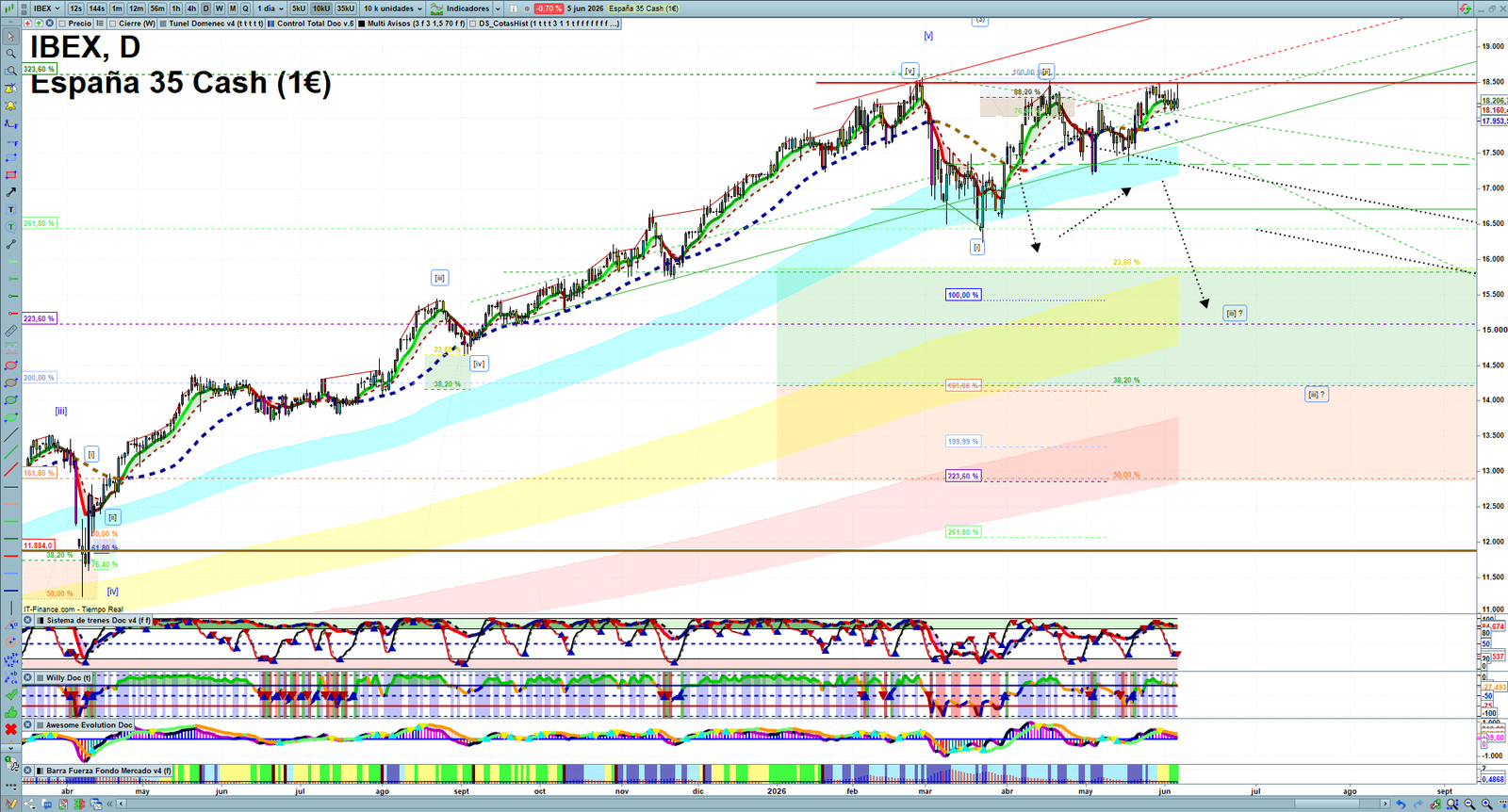
Task: Click the undo arrow at bottom right
Action: [1401, 804]
